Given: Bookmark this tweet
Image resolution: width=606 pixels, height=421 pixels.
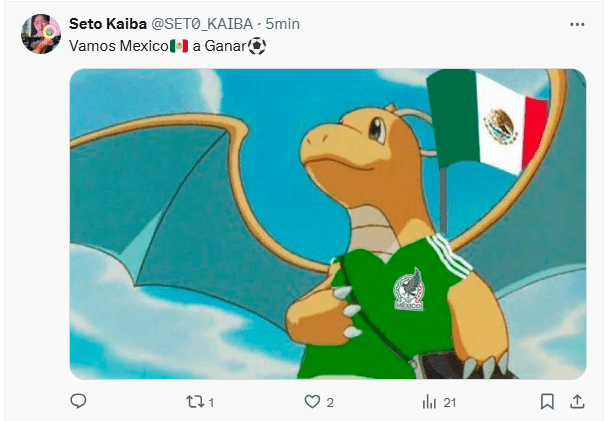Looking at the screenshot, I should click(547, 402).
